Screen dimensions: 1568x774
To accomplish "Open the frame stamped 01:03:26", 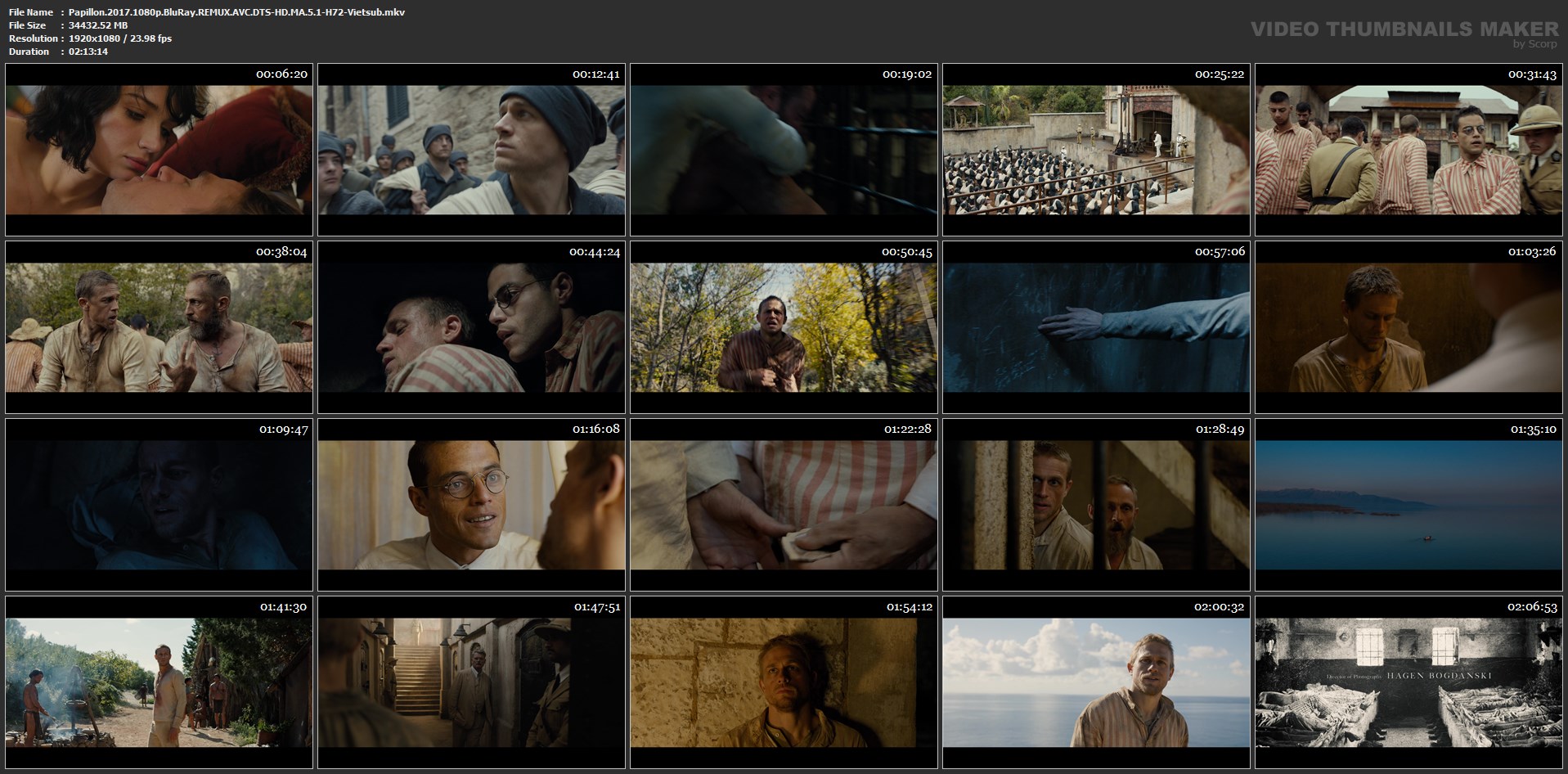I will coord(1409,327).
